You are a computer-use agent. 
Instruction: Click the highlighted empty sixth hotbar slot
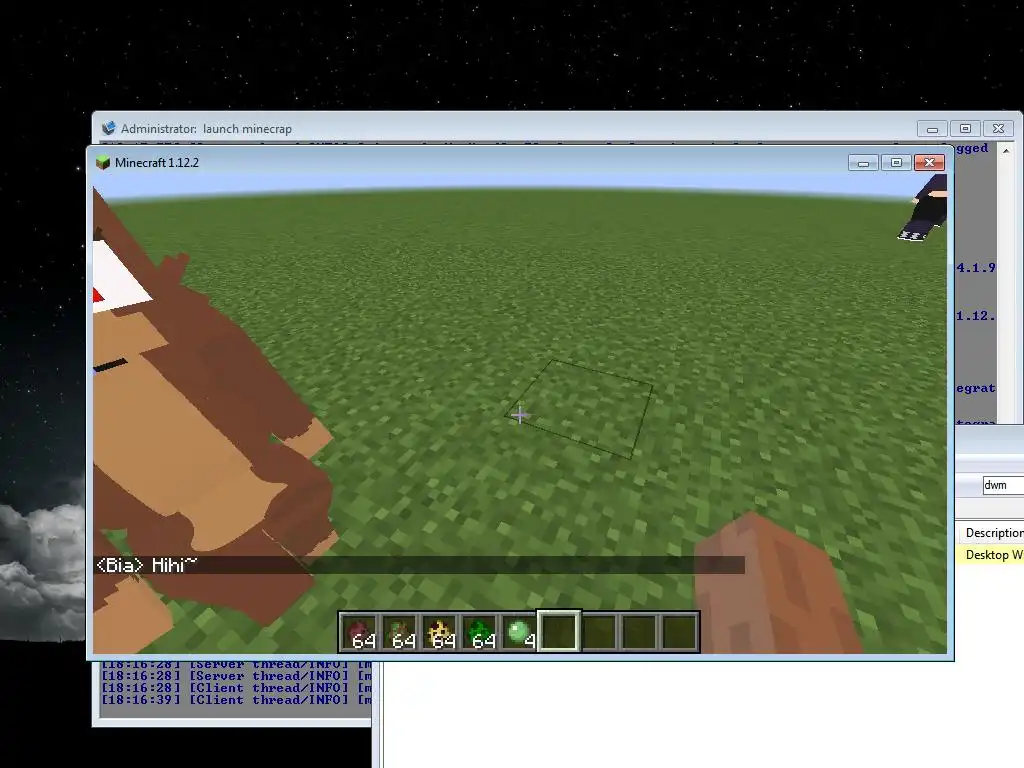(x=559, y=632)
